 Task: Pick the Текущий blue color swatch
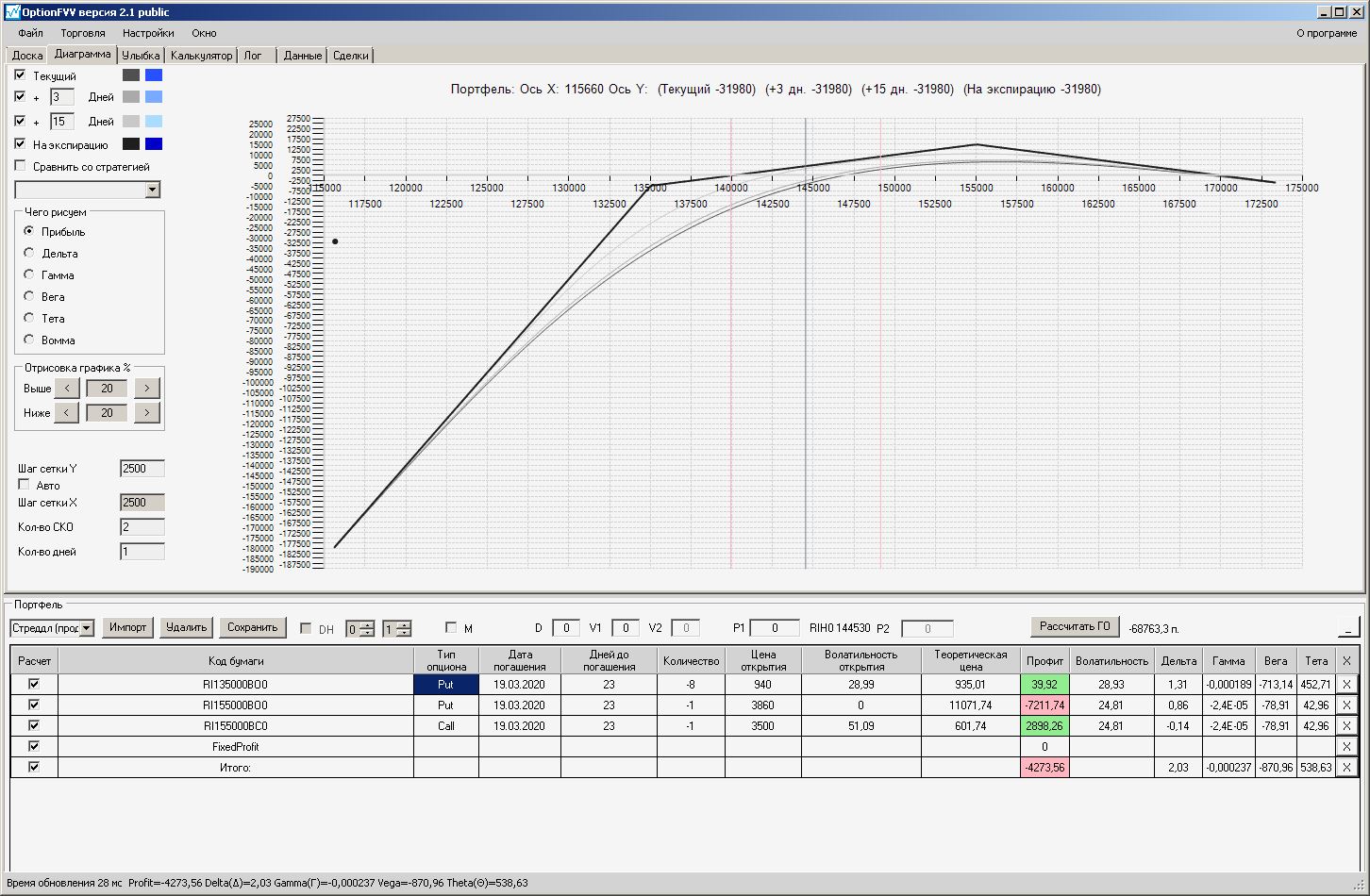click(x=154, y=75)
